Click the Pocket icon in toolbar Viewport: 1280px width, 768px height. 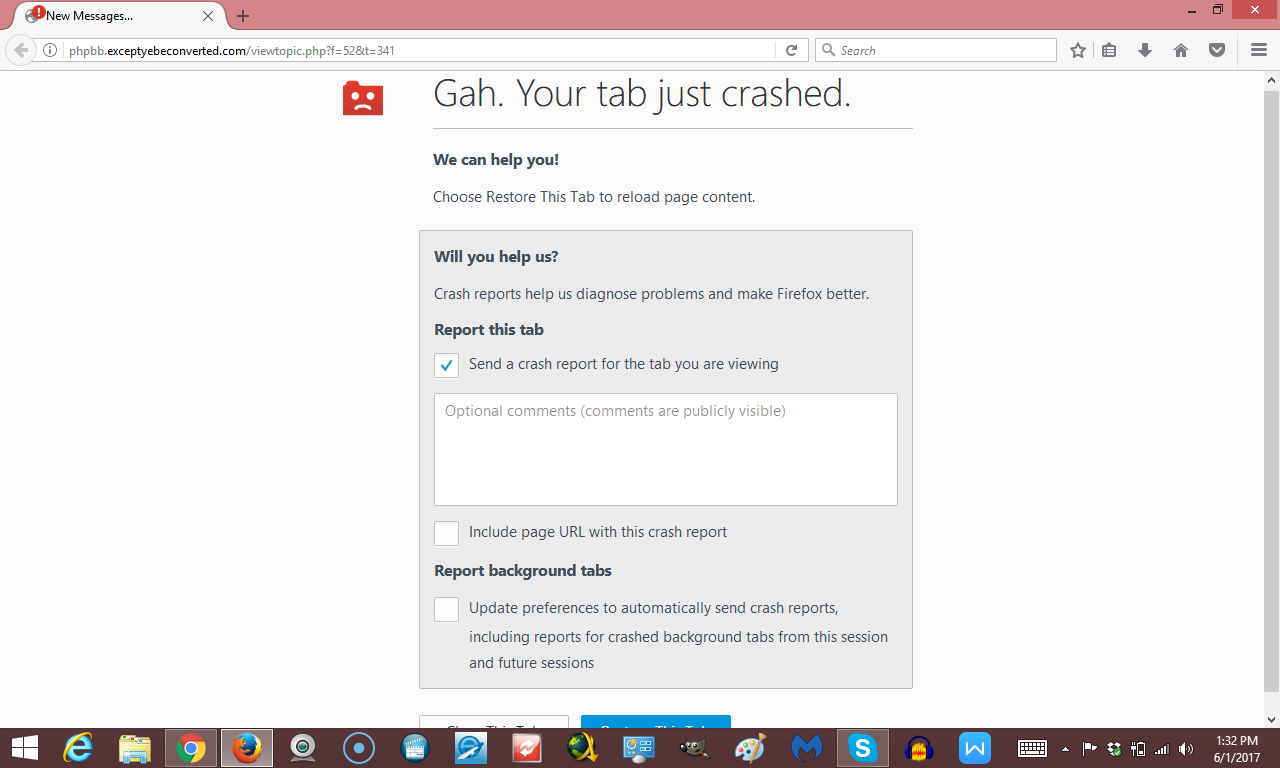point(1217,50)
